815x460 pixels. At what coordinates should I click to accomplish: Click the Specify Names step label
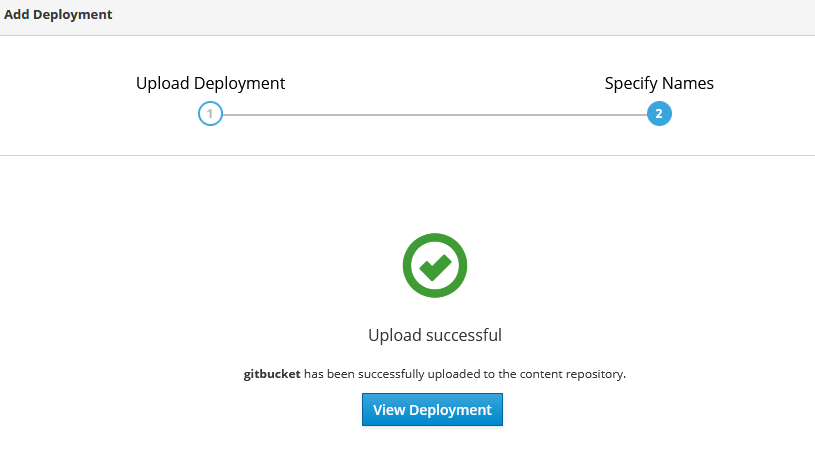click(659, 83)
